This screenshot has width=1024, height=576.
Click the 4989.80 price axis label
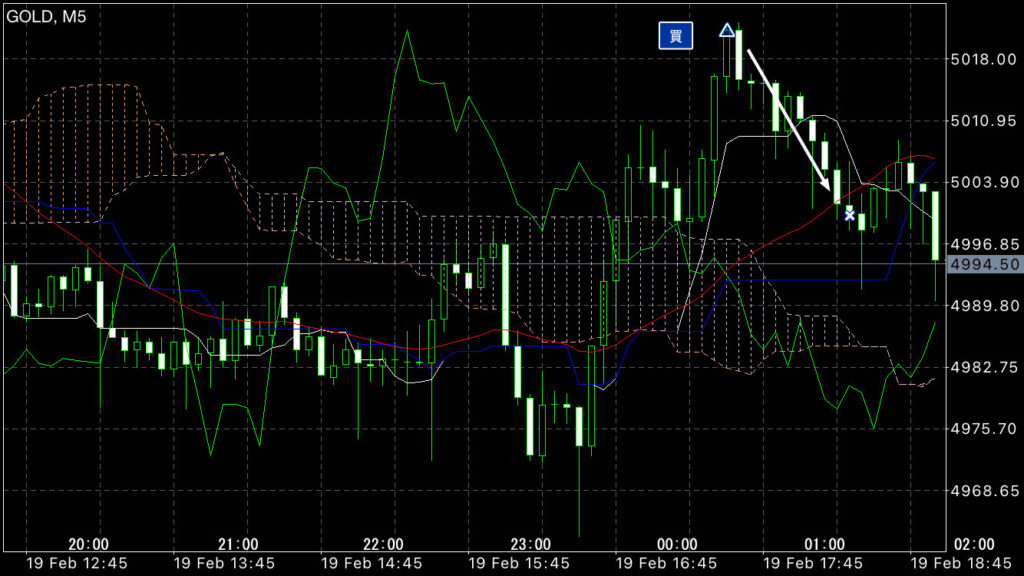[984, 306]
